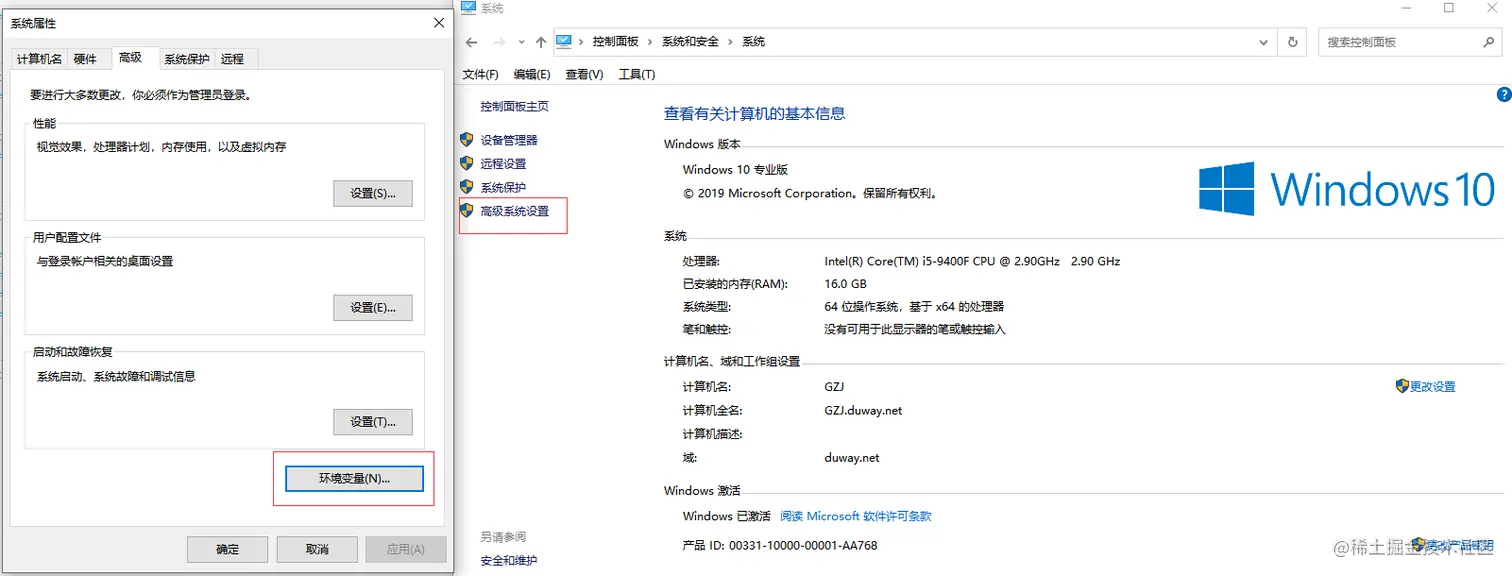Click the shield icon beside 系统保护
The width and height of the screenshot is (1512, 576).
pos(466,187)
